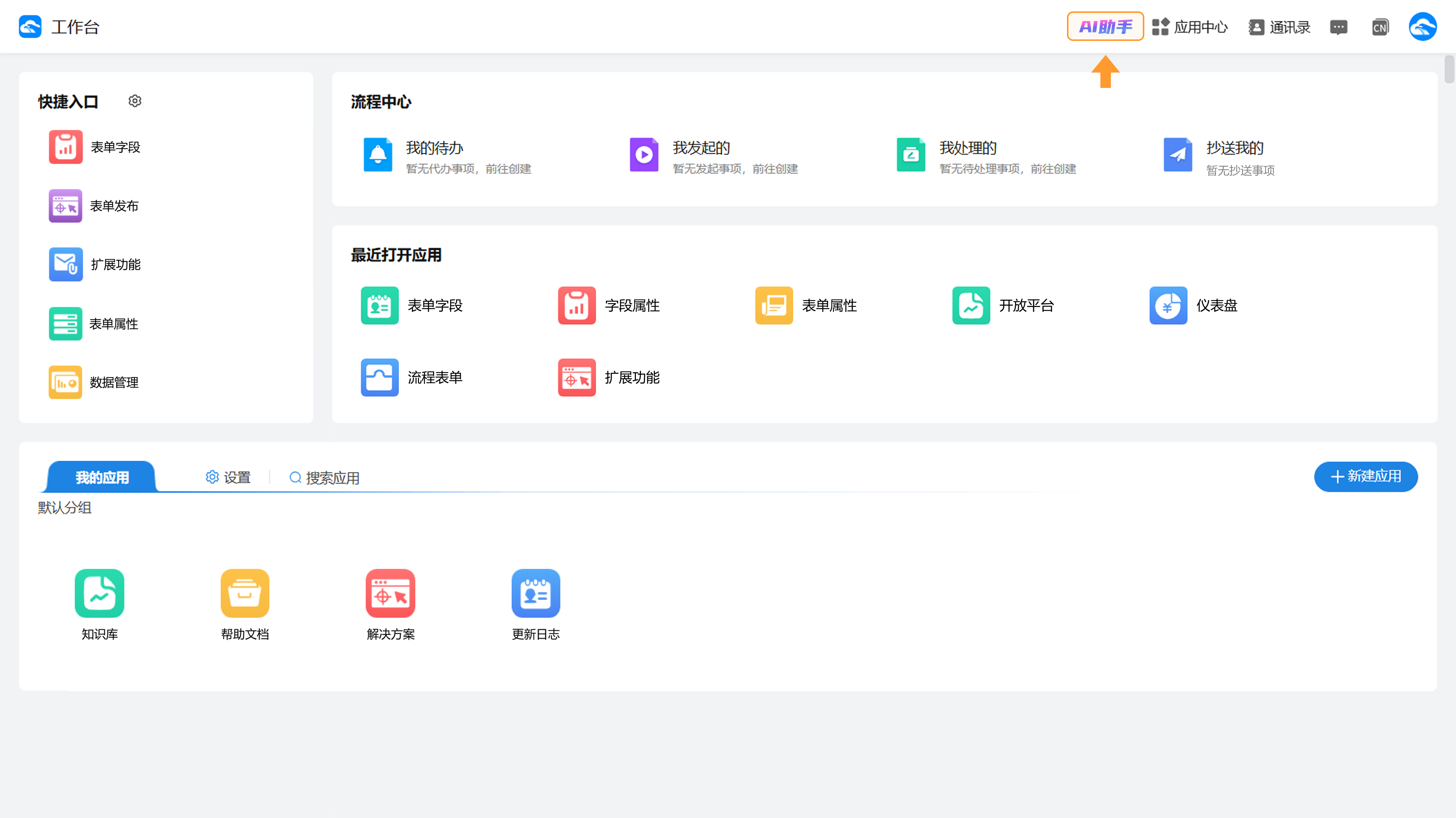
Task: Open recent app 表单字段 green icon
Action: click(380, 306)
